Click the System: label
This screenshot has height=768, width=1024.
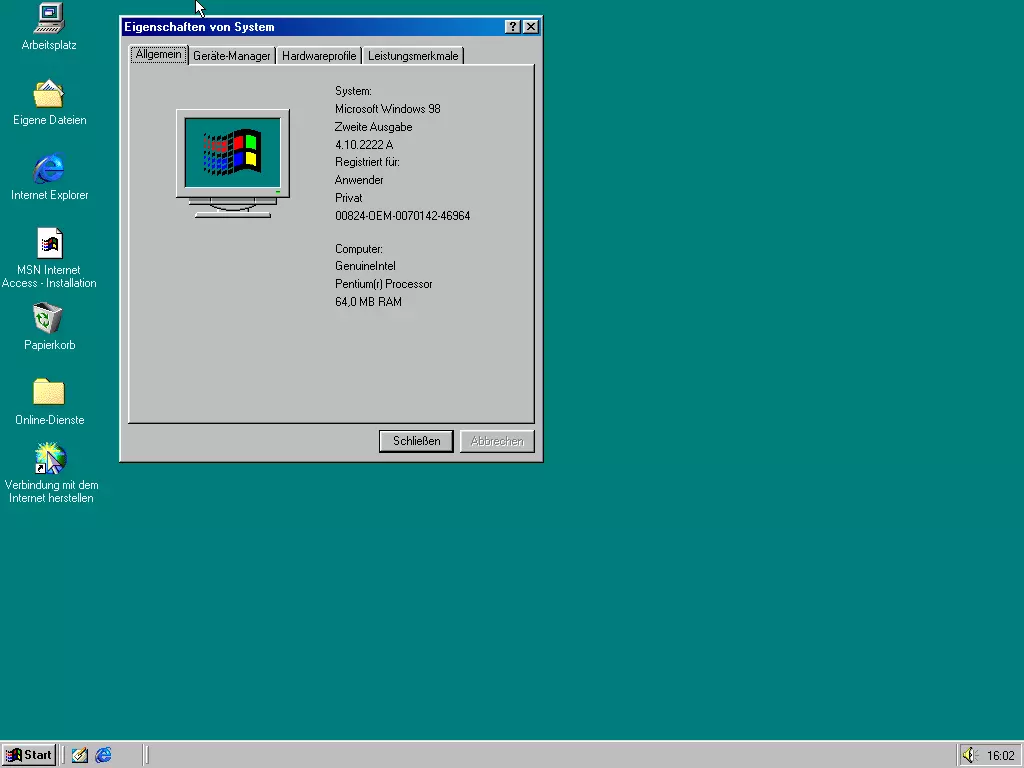pyautogui.click(x=353, y=91)
